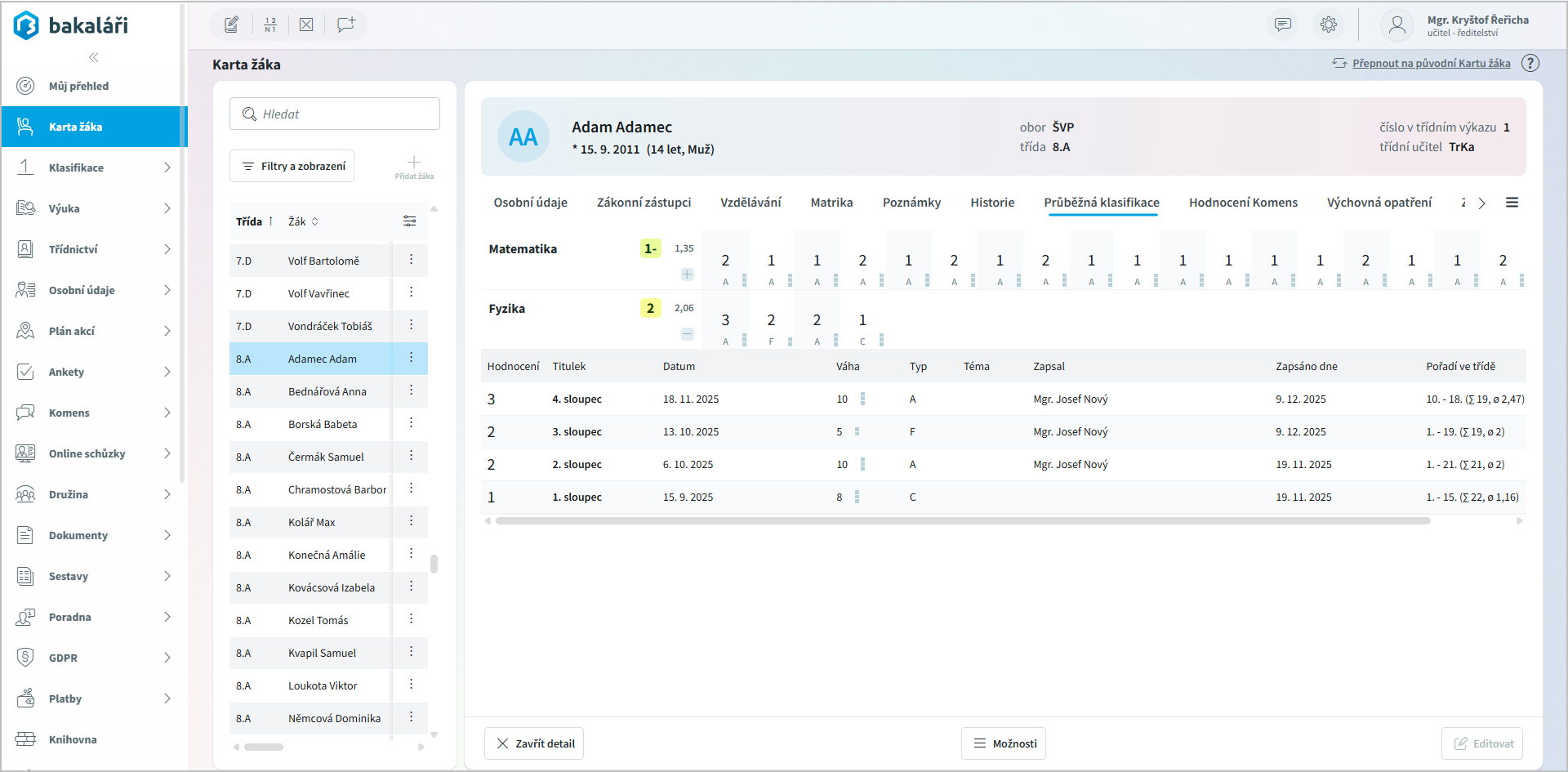Open the Výchovná opatření tab
This screenshot has height=772, width=1568.
(x=1379, y=203)
